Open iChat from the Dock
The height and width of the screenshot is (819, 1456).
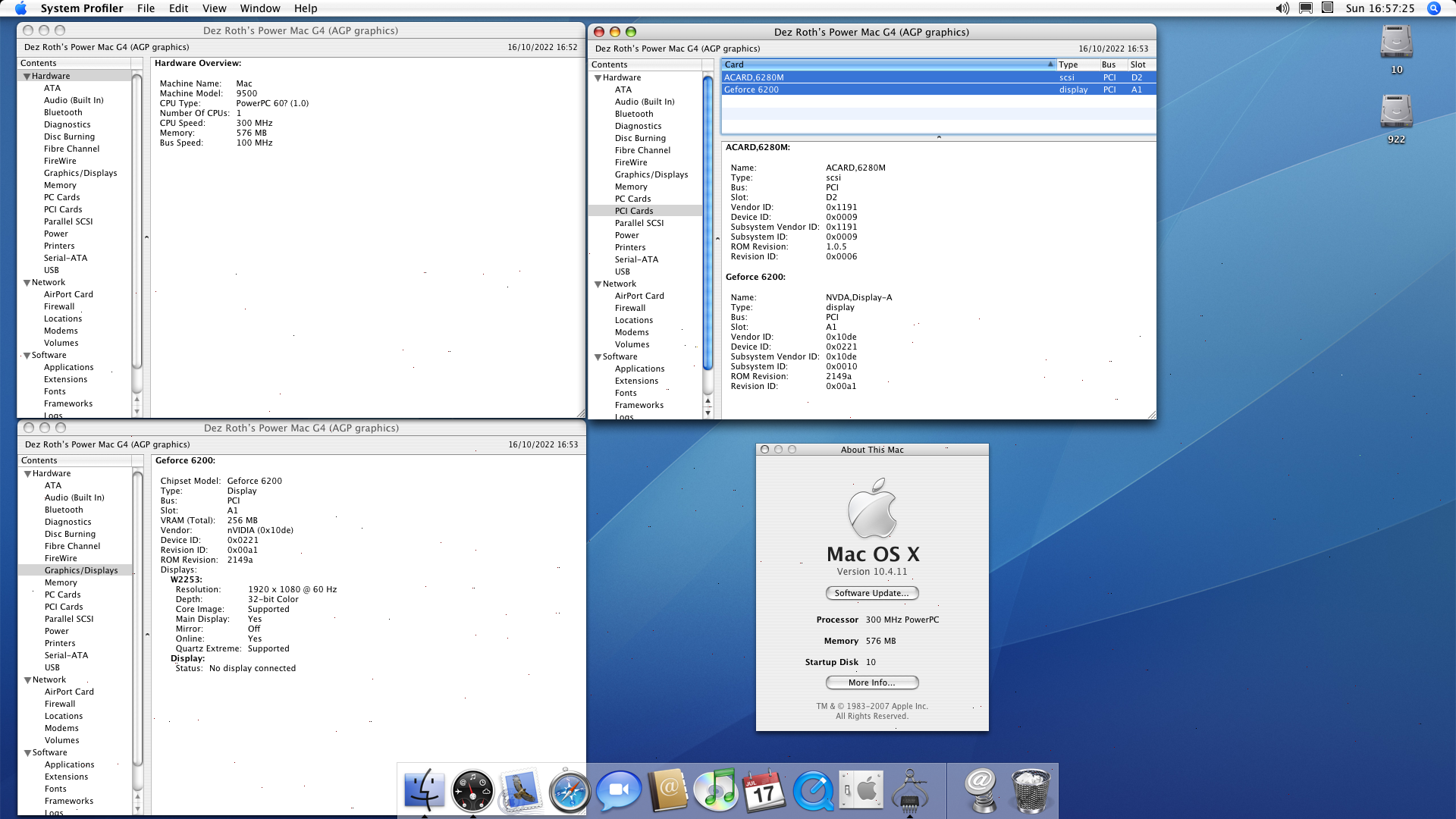(618, 790)
